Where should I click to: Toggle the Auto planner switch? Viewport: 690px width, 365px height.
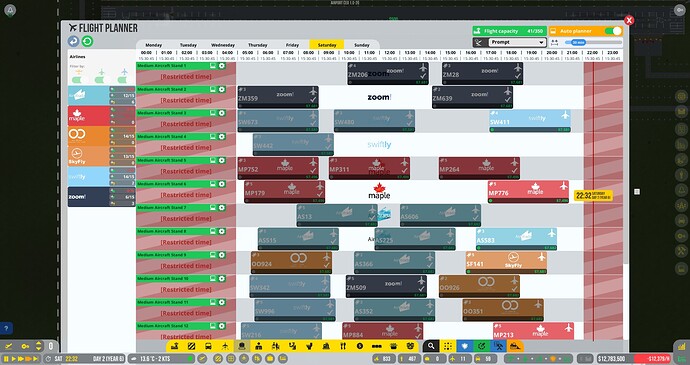click(x=613, y=31)
